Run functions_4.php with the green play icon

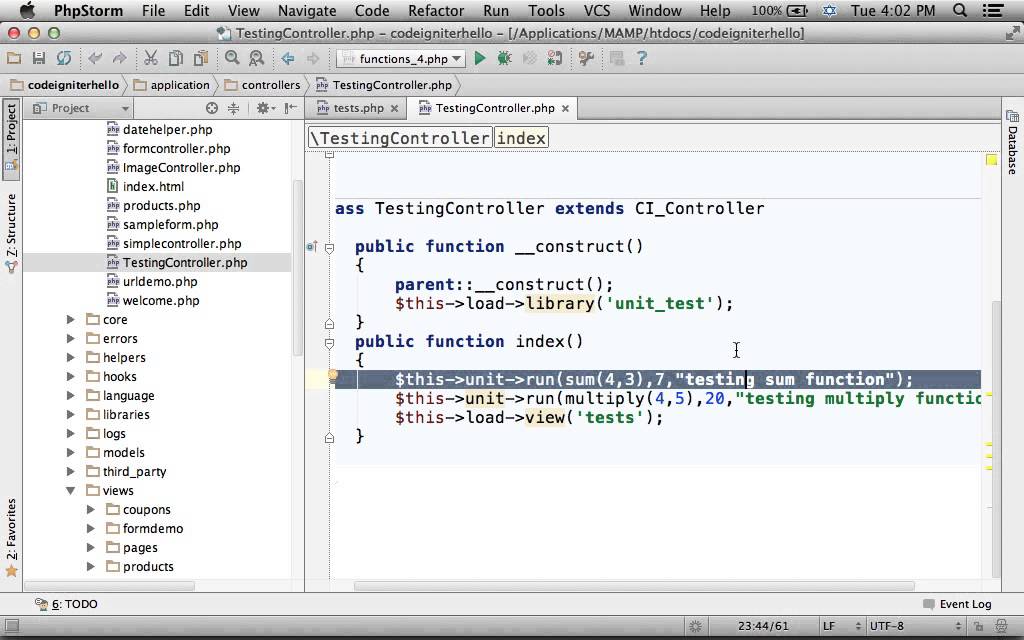pyautogui.click(x=480, y=59)
